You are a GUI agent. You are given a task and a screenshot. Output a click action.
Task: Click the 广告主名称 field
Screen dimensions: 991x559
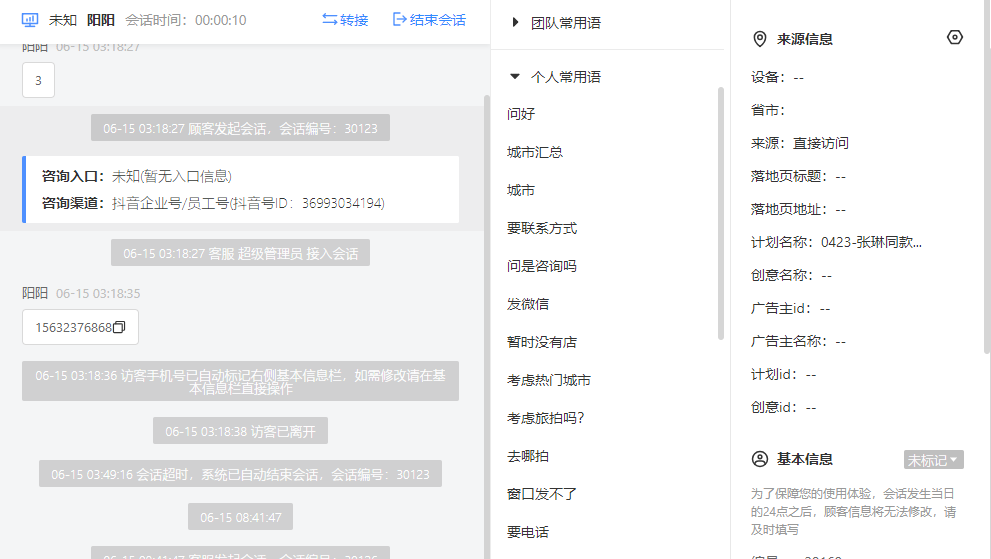pyautogui.click(x=798, y=341)
